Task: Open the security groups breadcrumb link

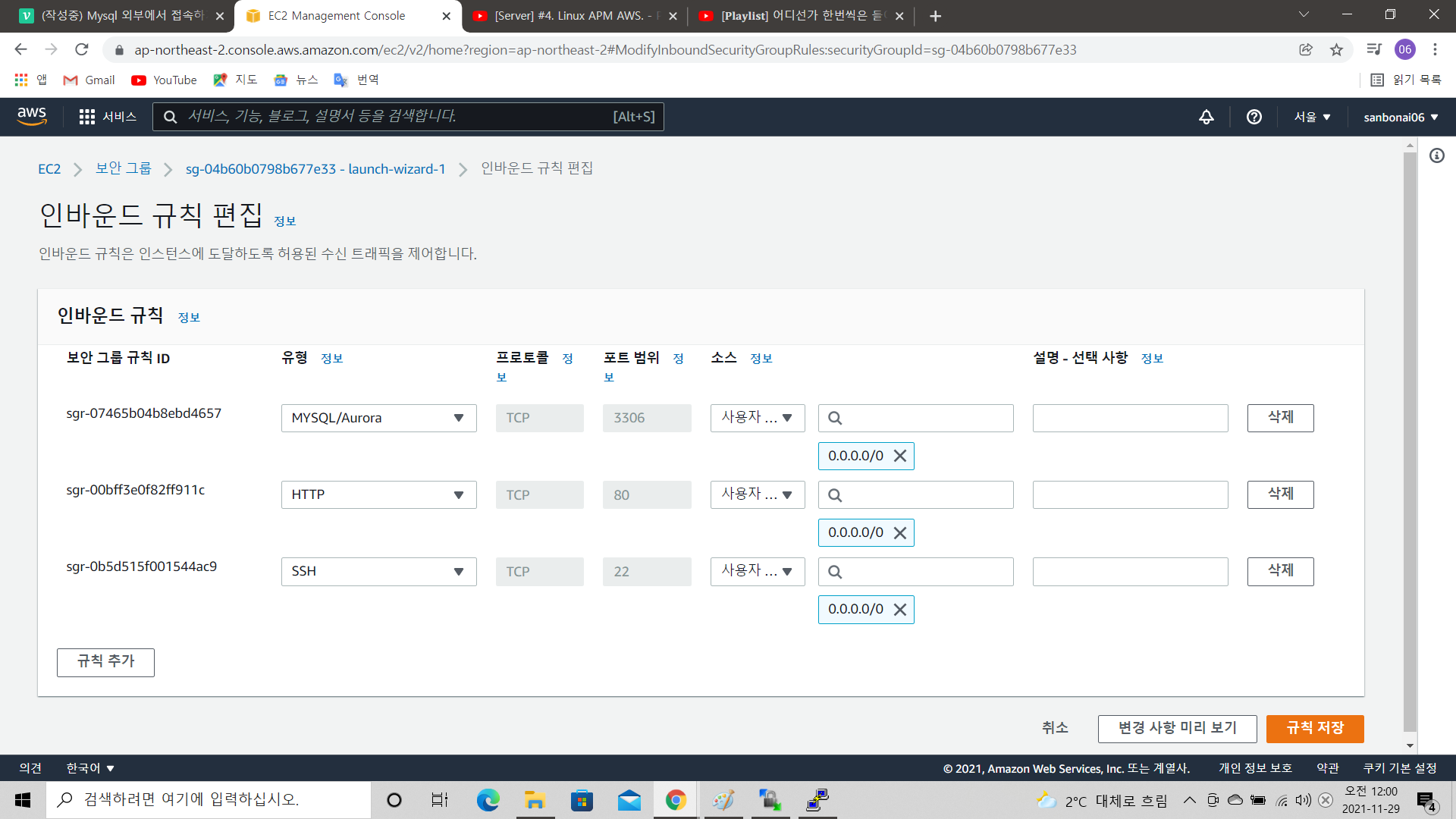Action: tap(123, 168)
